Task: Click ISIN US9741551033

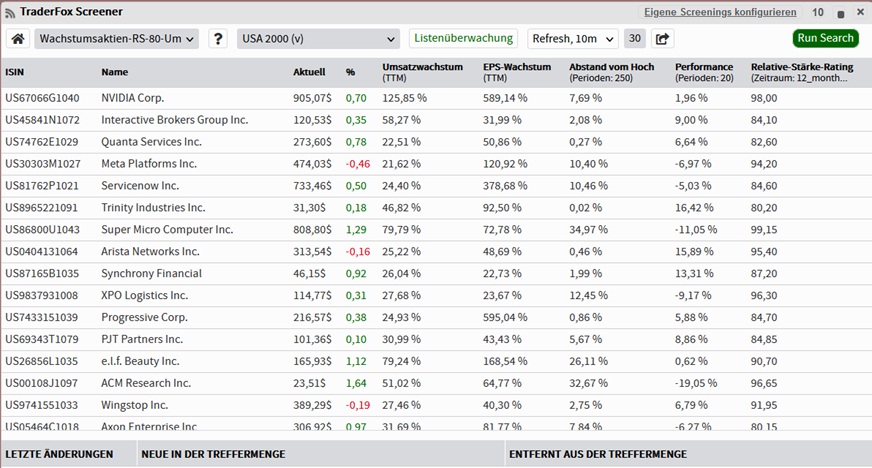Action: click(42, 405)
